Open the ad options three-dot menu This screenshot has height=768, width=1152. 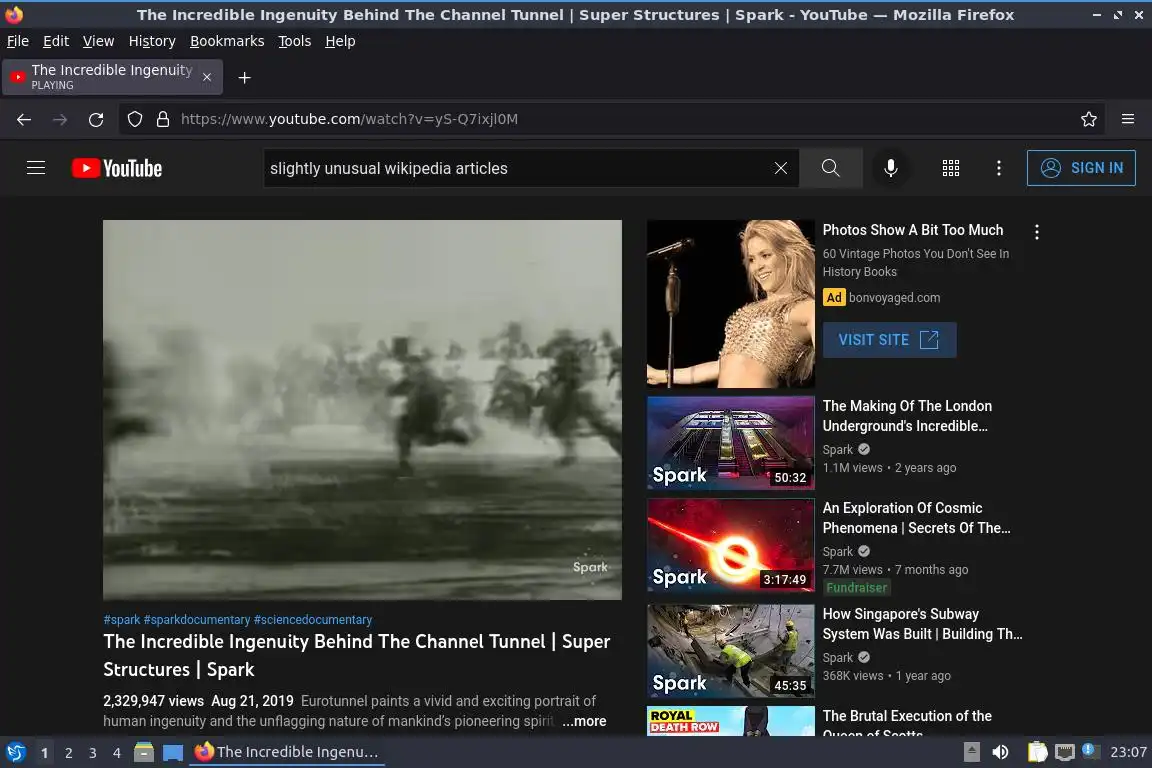coord(1037,232)
